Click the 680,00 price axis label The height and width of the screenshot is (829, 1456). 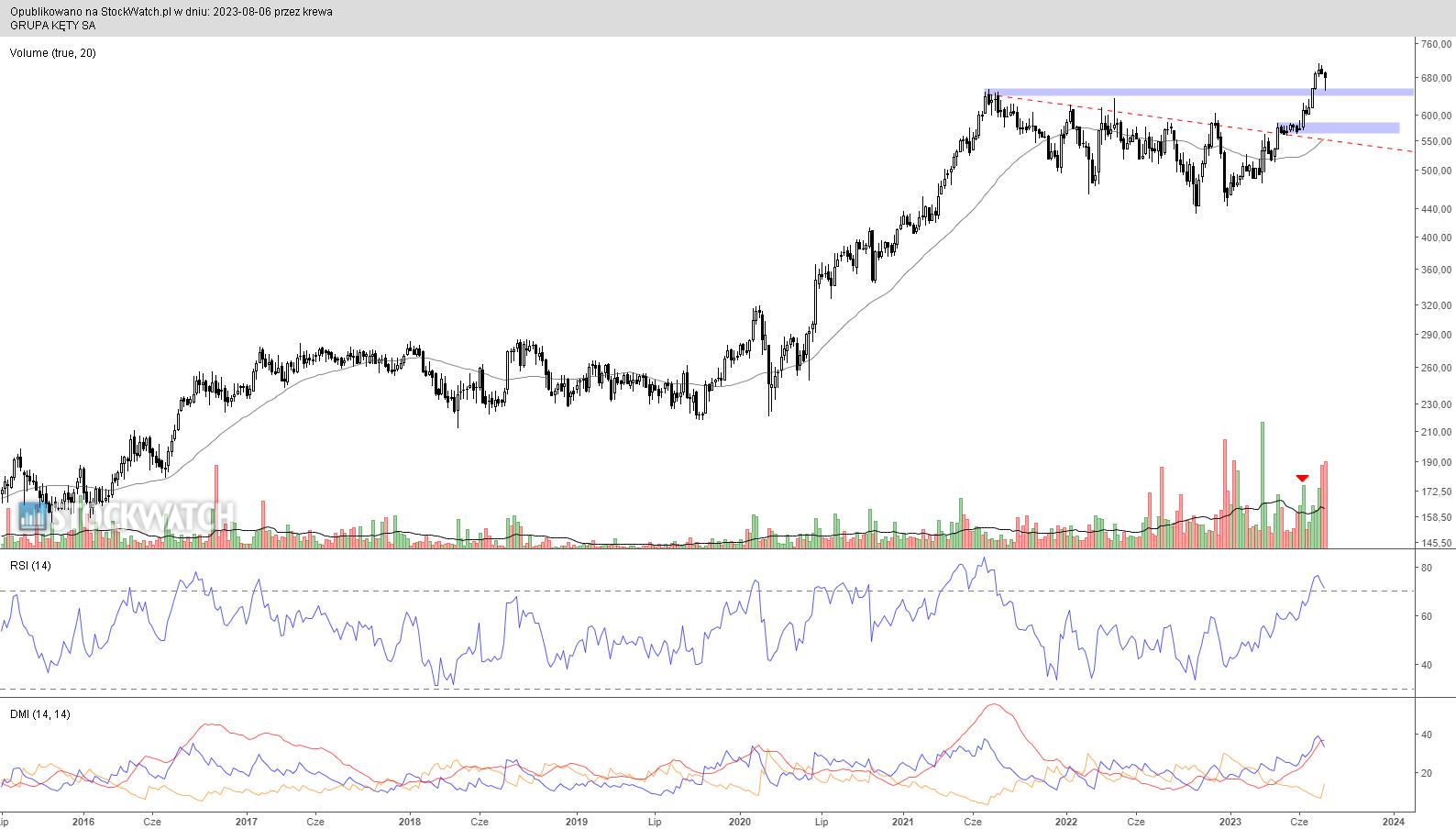click(x=1437, y=78)
